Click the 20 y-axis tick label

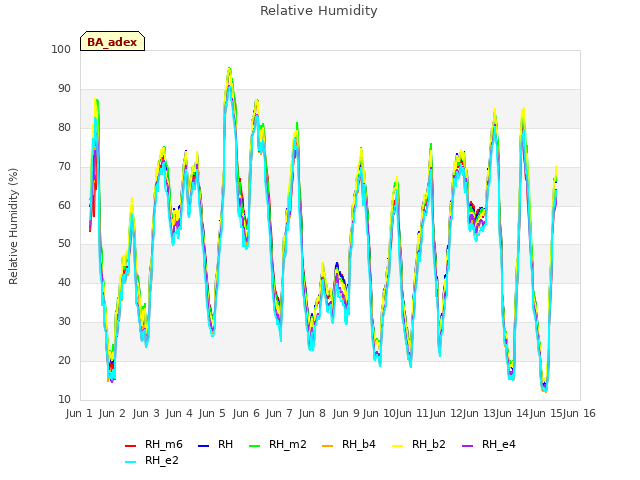(64, 360)
